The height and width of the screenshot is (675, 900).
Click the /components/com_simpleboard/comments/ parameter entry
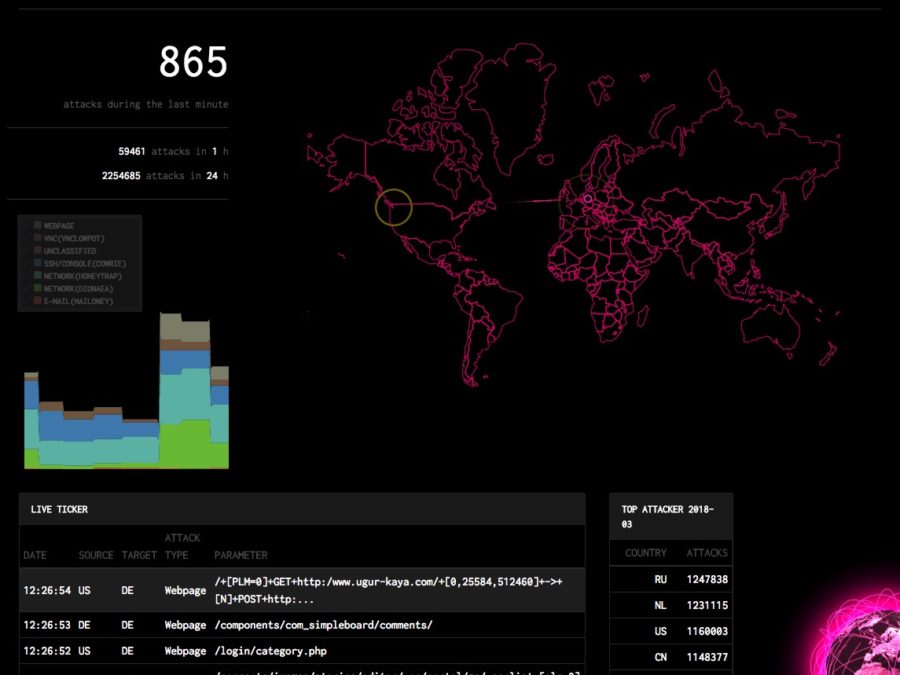(324, 625)
